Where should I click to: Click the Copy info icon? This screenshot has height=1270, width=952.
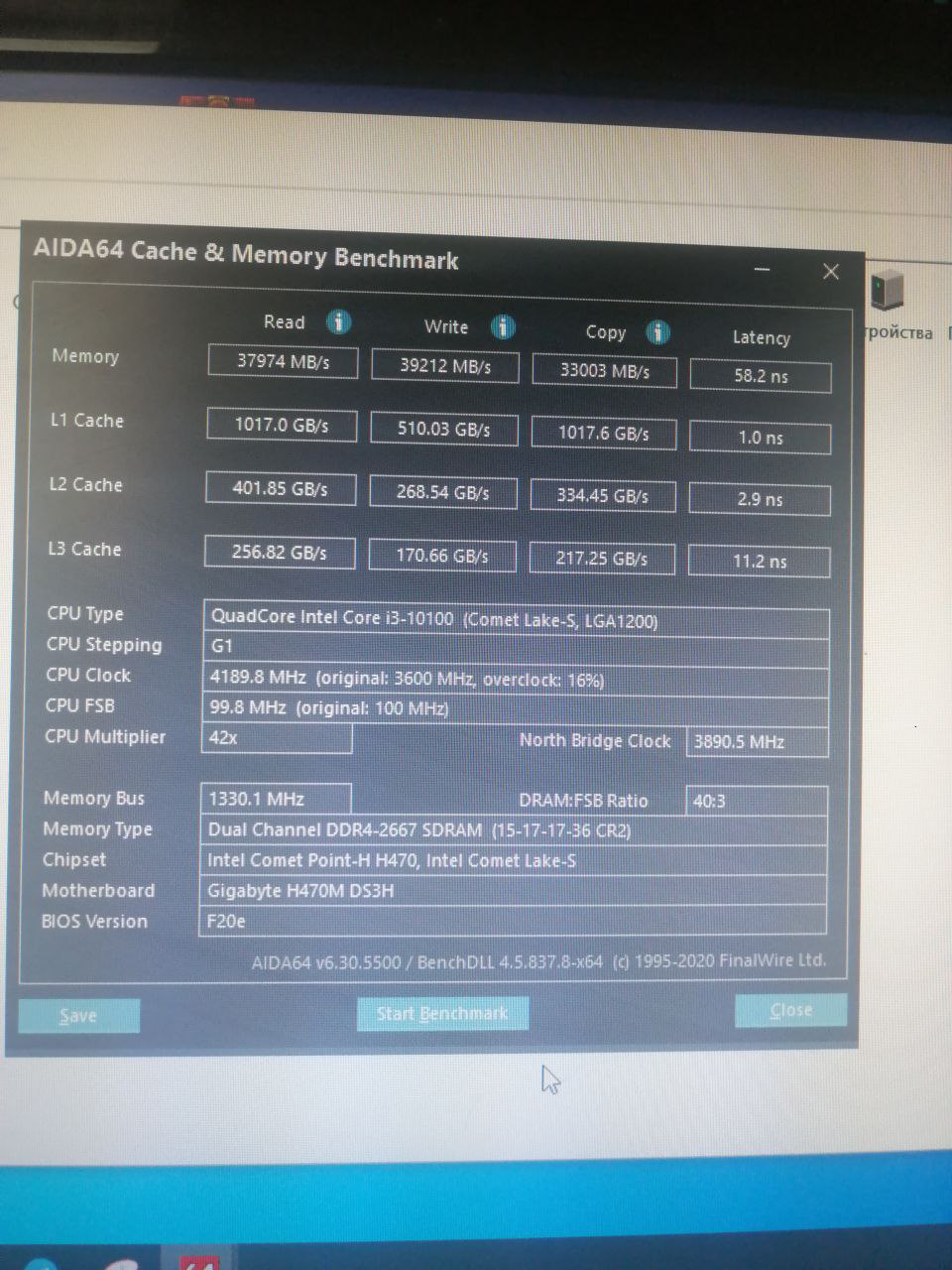click(x=657, y=331)
